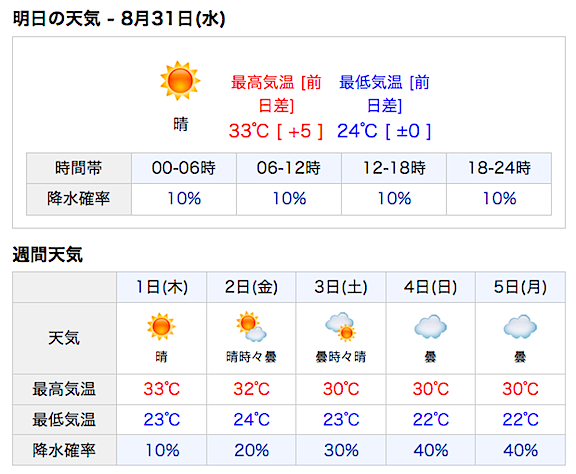Click the 06-12時 rain probability 10% cell

[289, 199]
